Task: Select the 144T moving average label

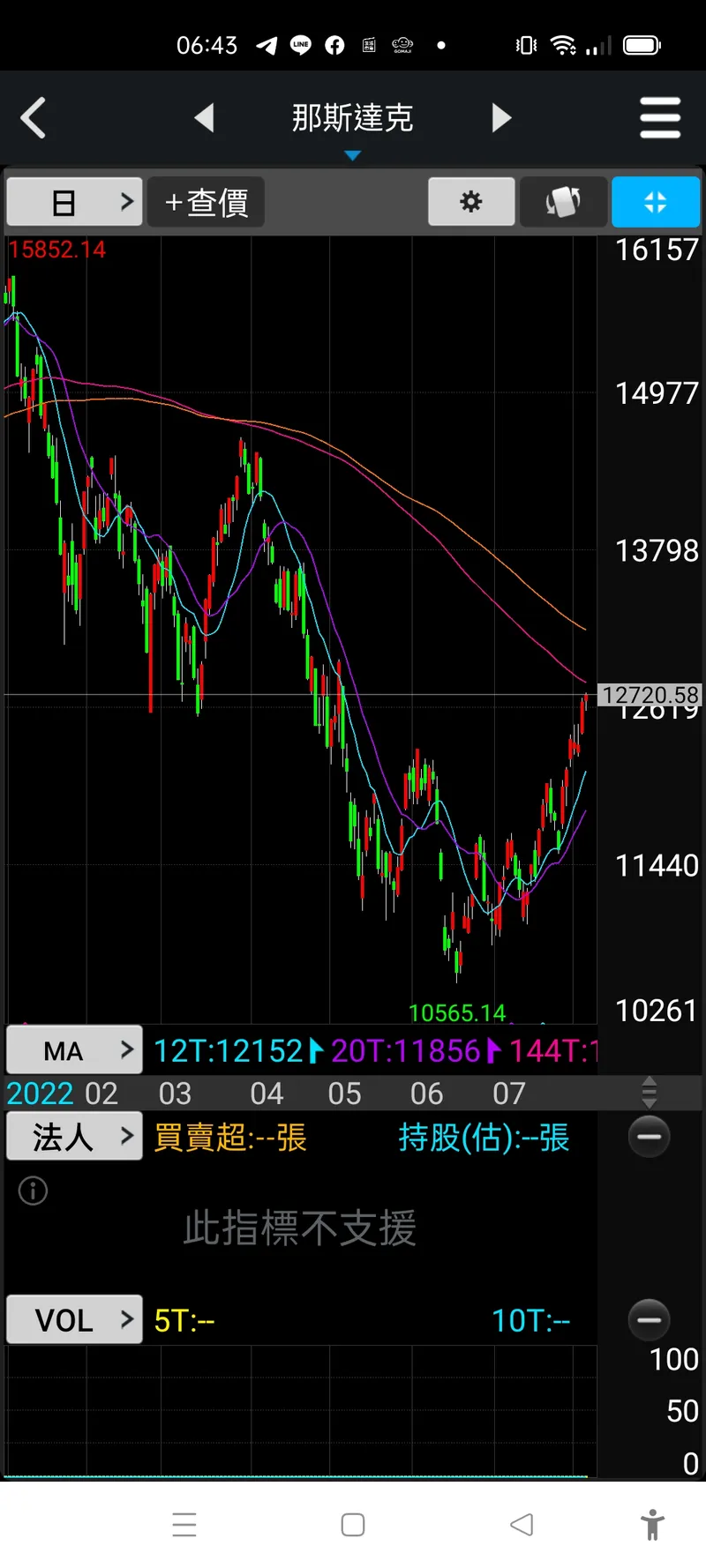Action: pos(553,1050)
